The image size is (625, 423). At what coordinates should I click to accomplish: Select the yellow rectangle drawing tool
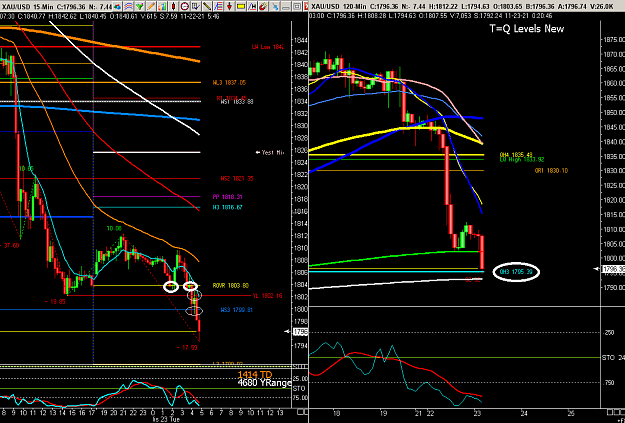pos(241,6)
